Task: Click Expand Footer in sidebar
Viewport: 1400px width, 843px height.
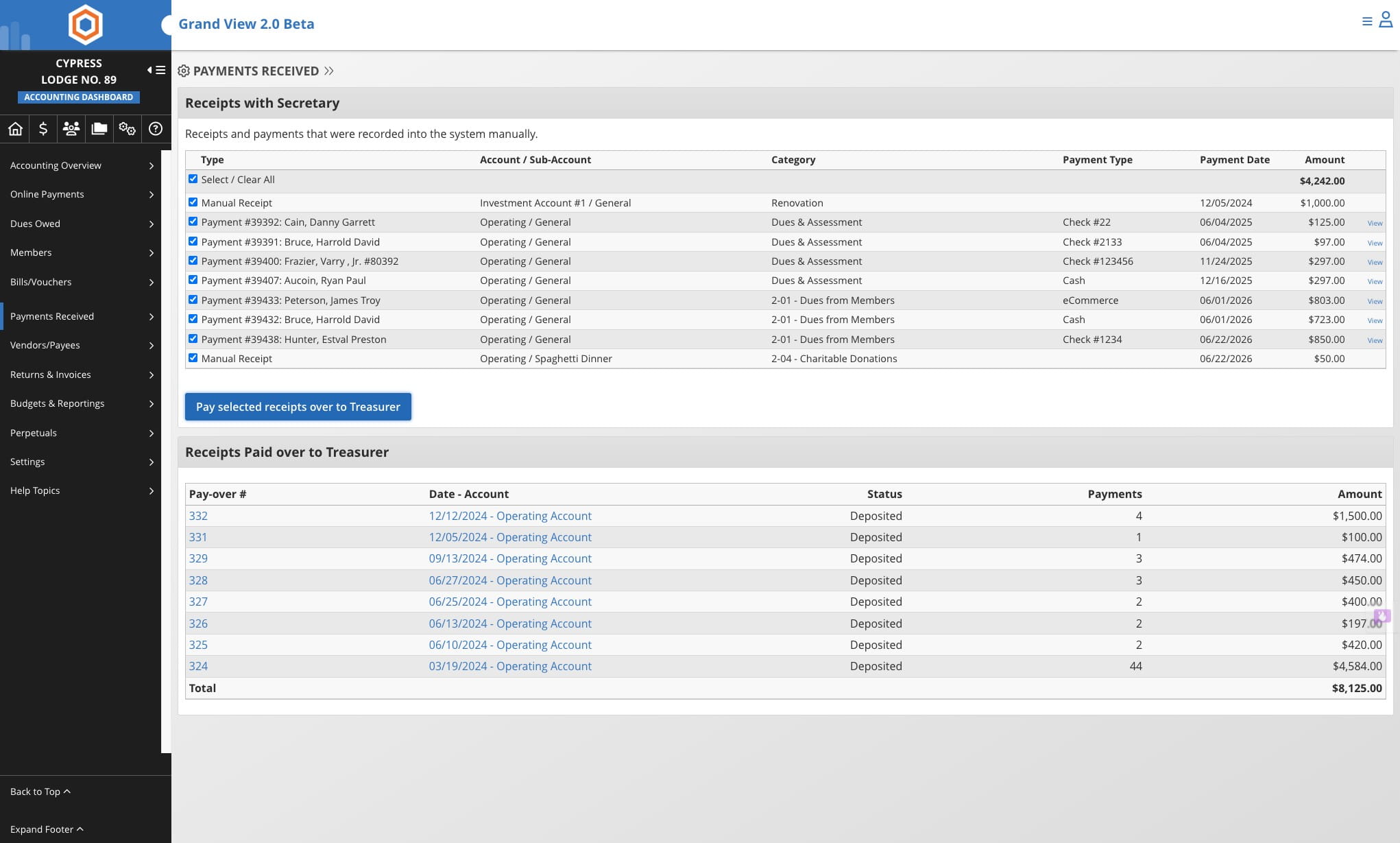Action: (47, 829)
